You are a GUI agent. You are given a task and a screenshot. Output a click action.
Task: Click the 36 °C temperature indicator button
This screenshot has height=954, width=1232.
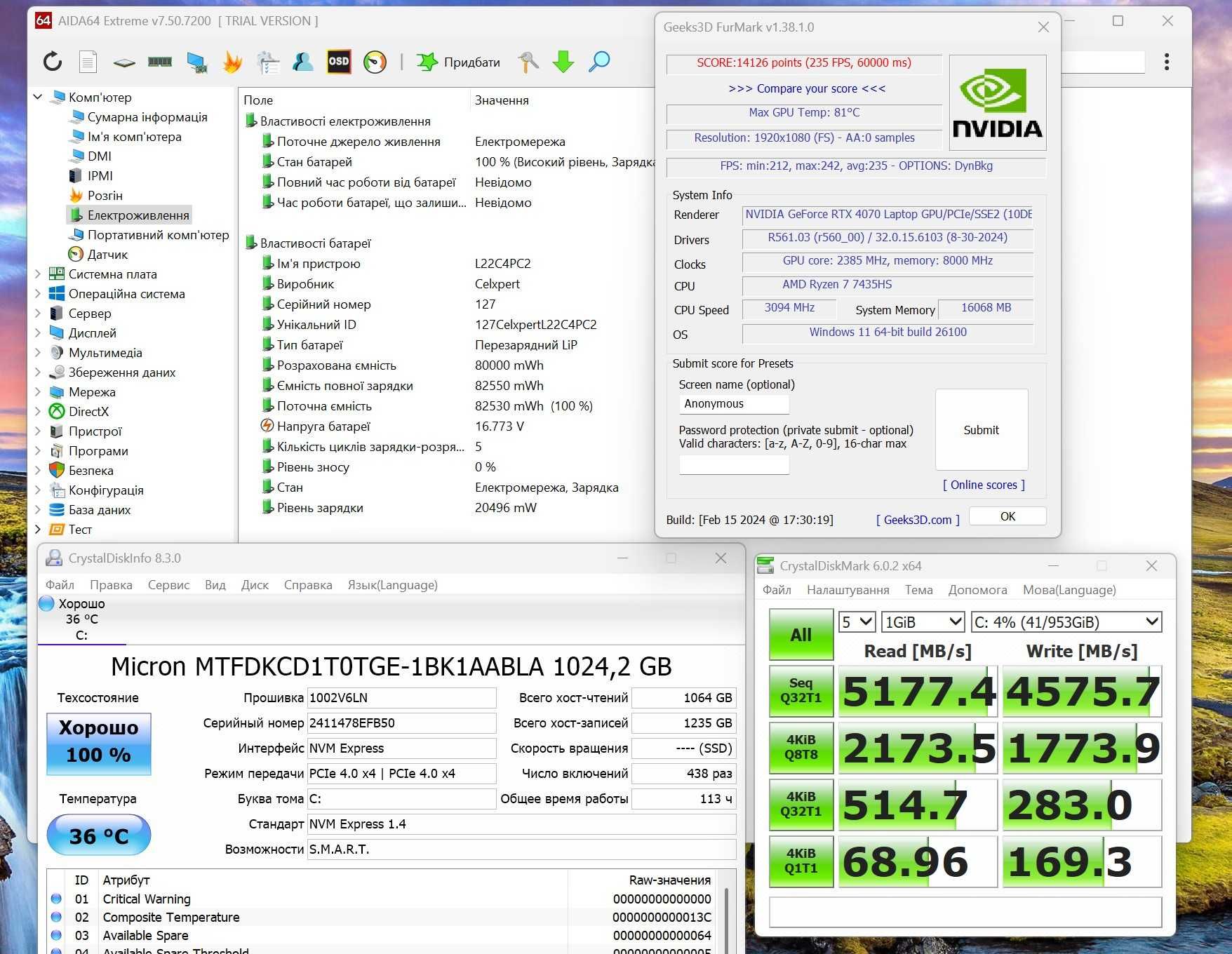point(99,835)
